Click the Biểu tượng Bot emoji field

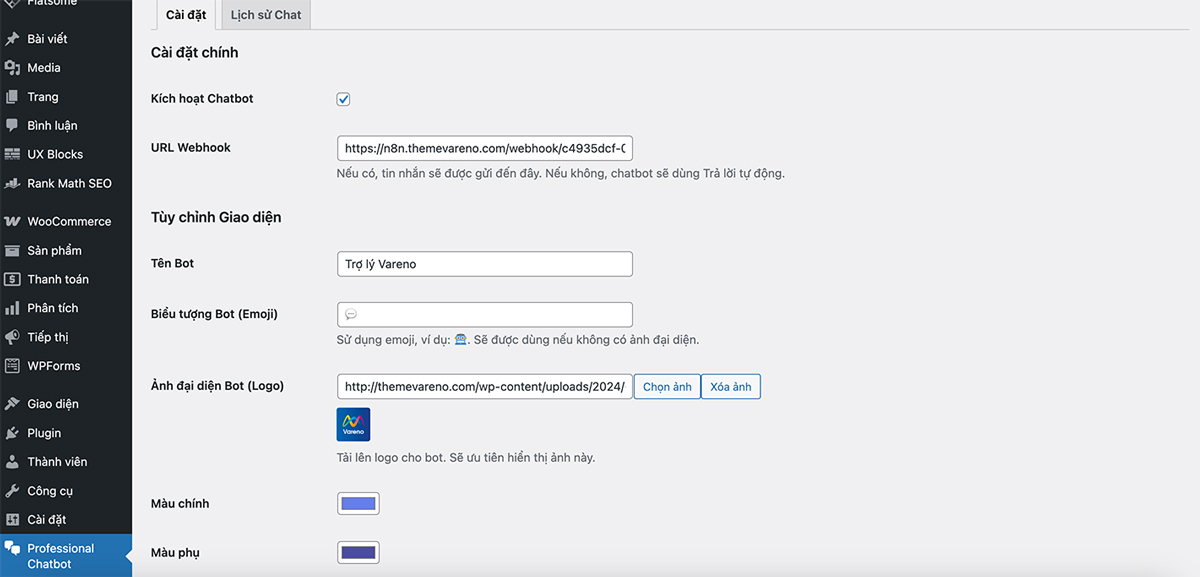(x=485, y=314)
